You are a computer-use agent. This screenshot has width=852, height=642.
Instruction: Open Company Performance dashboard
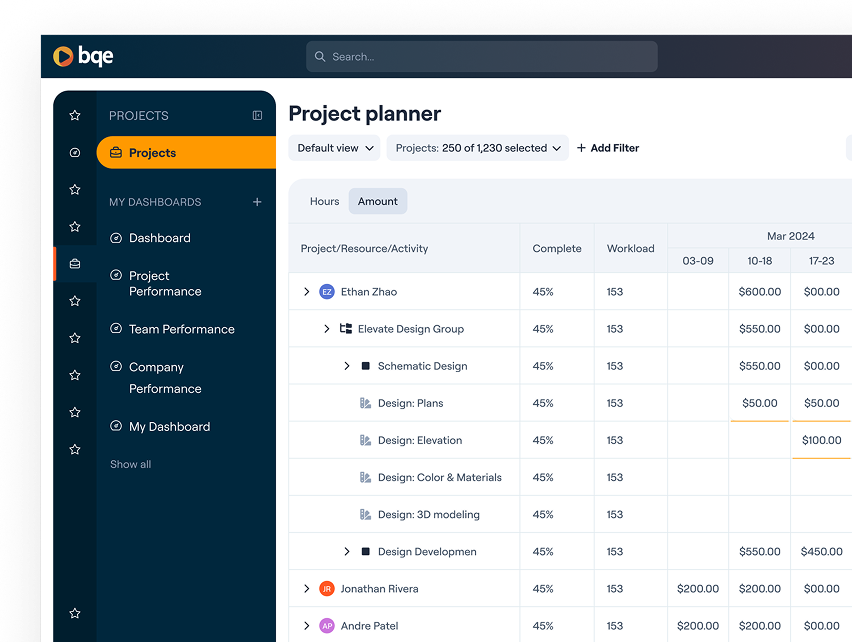coord(165,378)
